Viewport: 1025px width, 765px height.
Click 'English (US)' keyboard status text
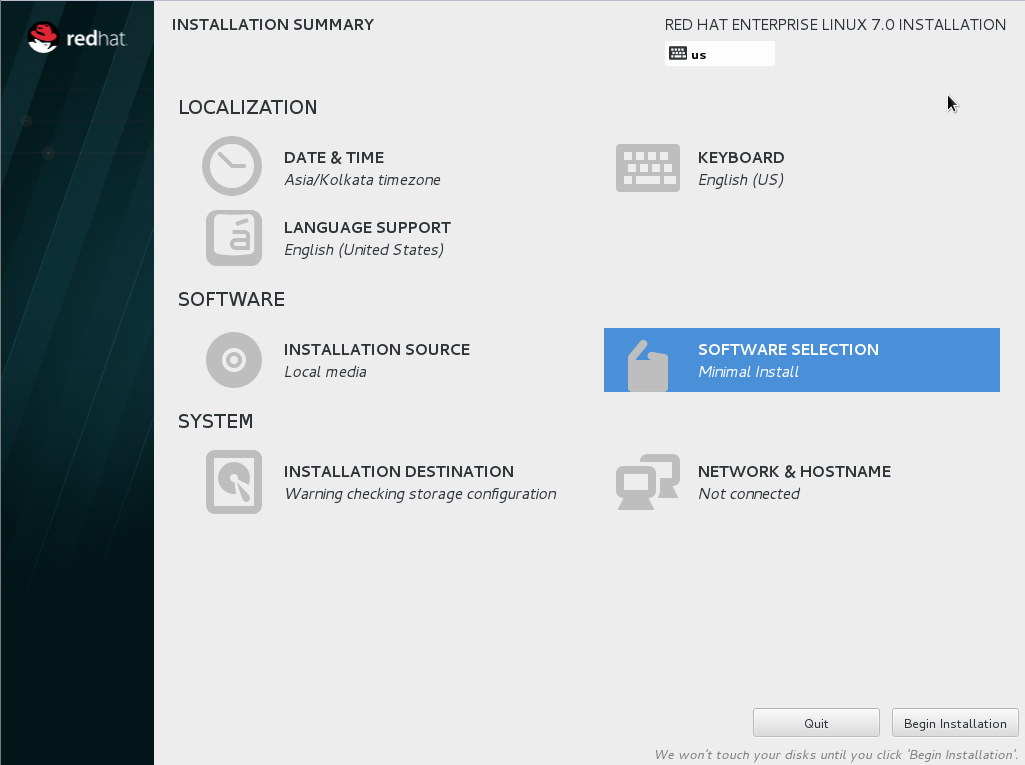pyautogui.click(x=741, y=180)
